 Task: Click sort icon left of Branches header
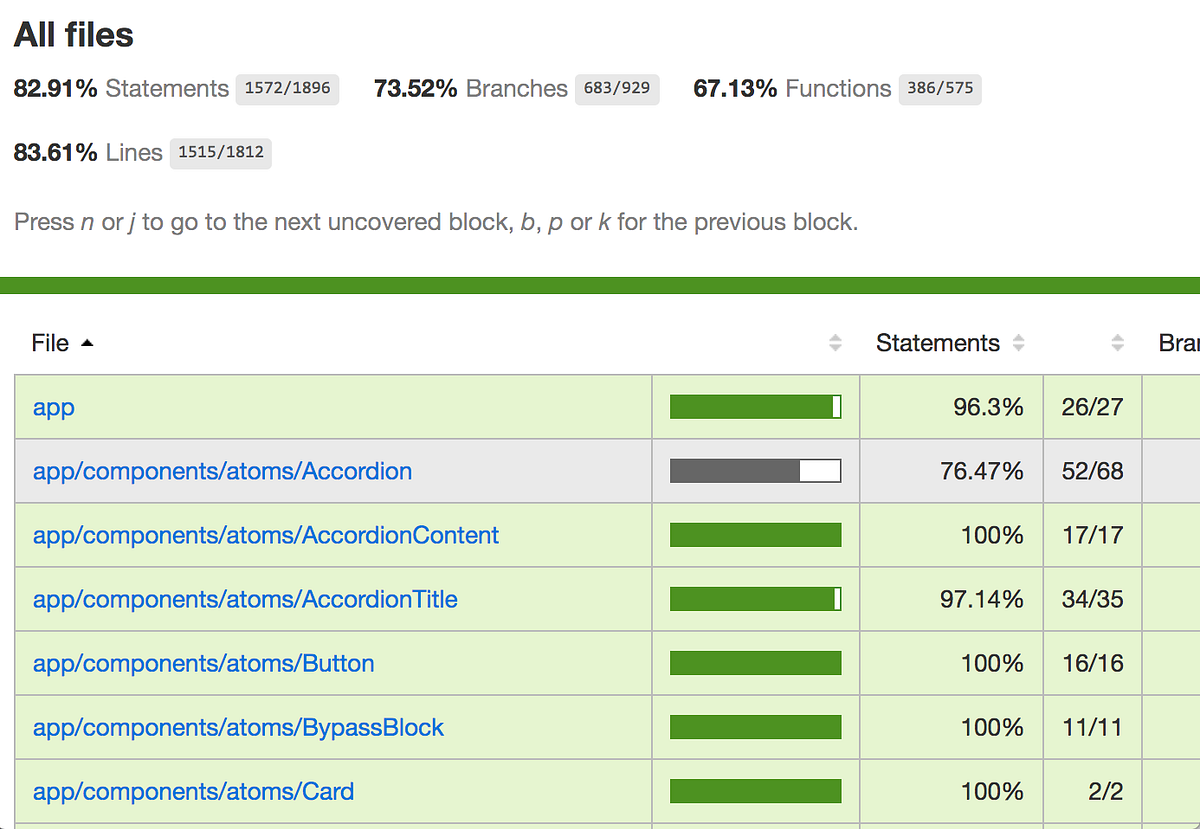[x=1118, y=343]
